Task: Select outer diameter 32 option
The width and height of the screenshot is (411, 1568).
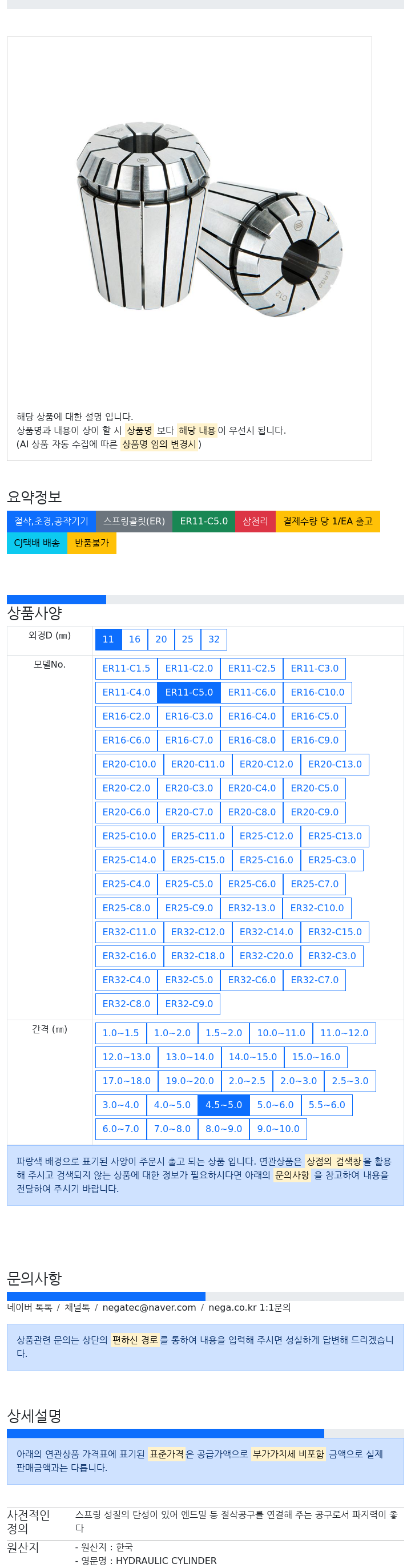Action: pos(213,639)
